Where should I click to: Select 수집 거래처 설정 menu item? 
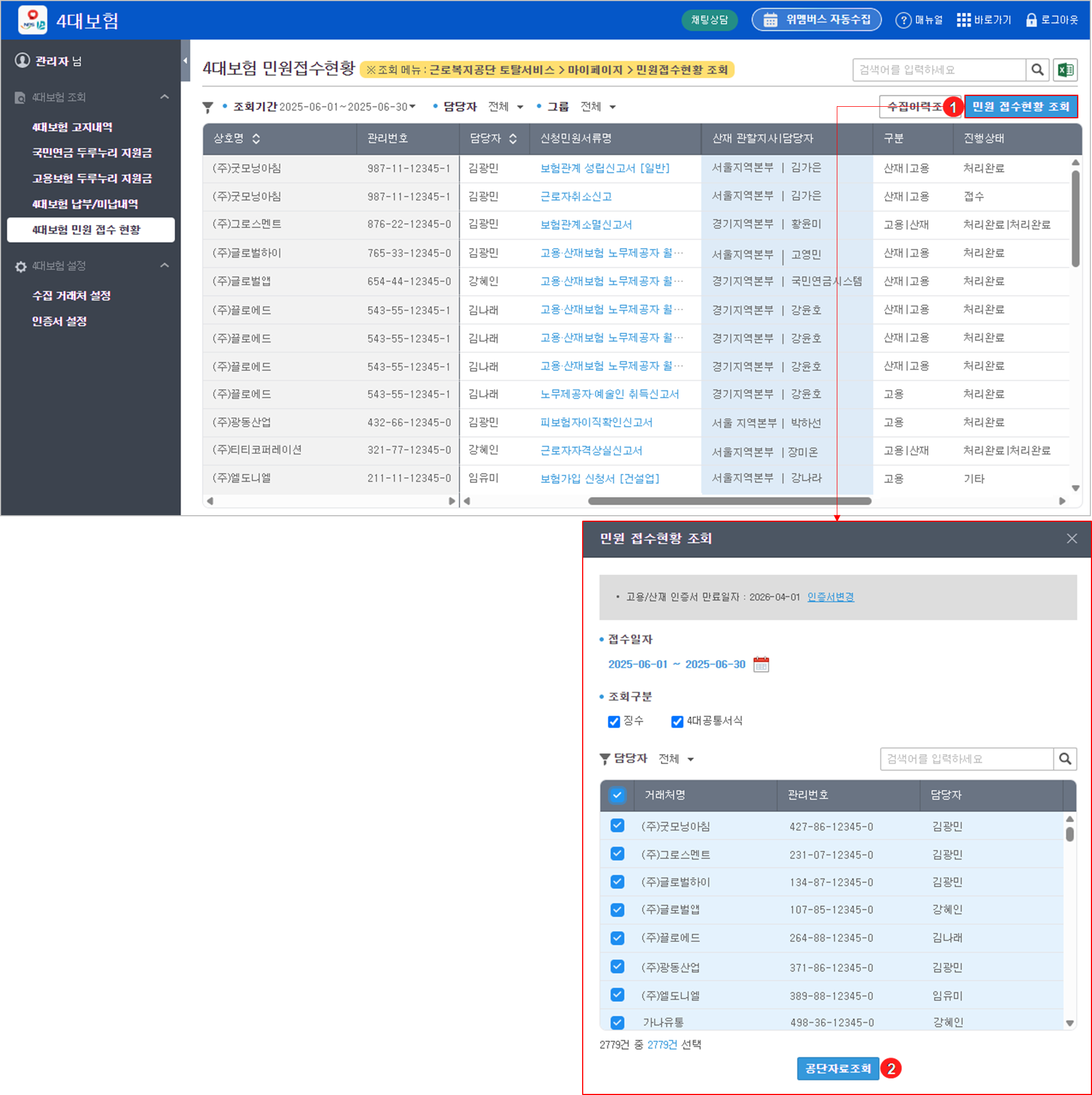point(71,295)
